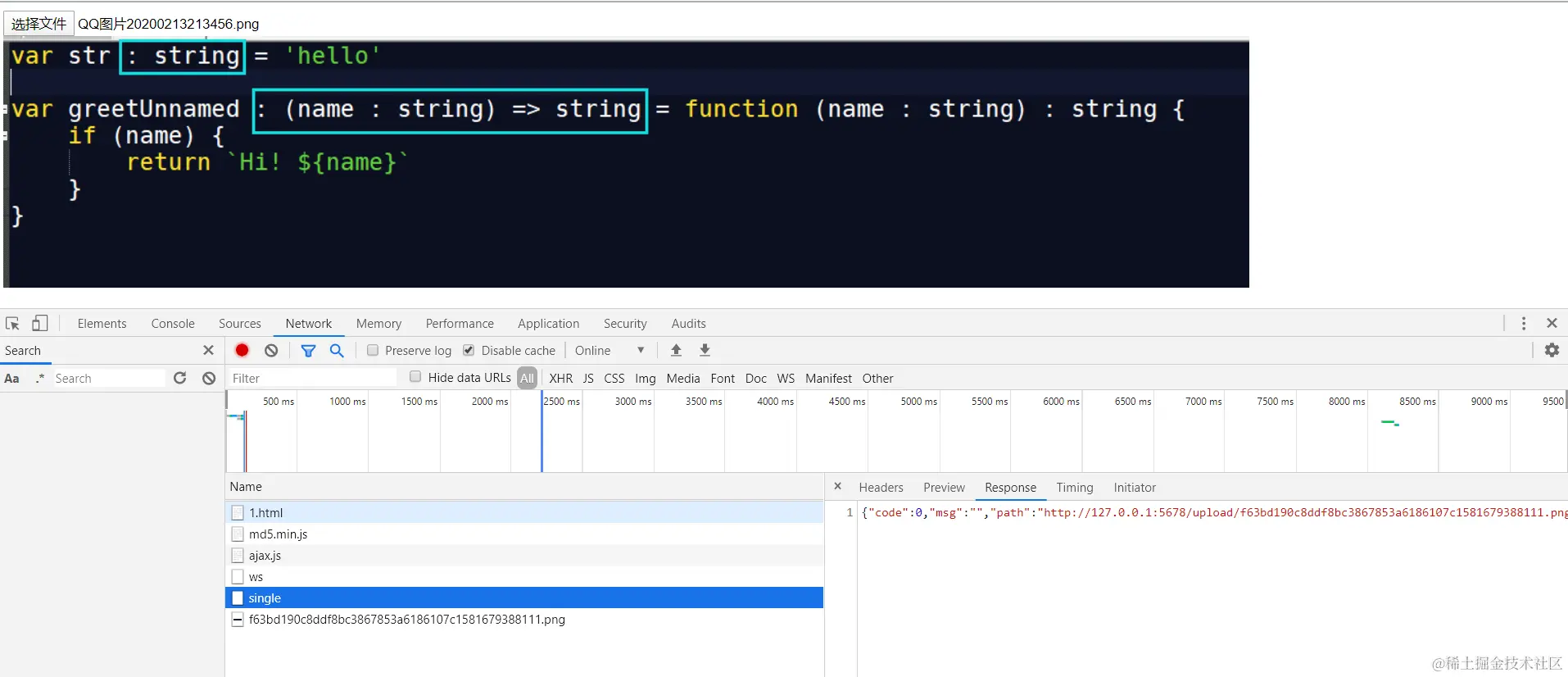The height and width of the screenshot is (677, 1568).
Task: Select the Response tab
Action: (x=1010, y=487)
